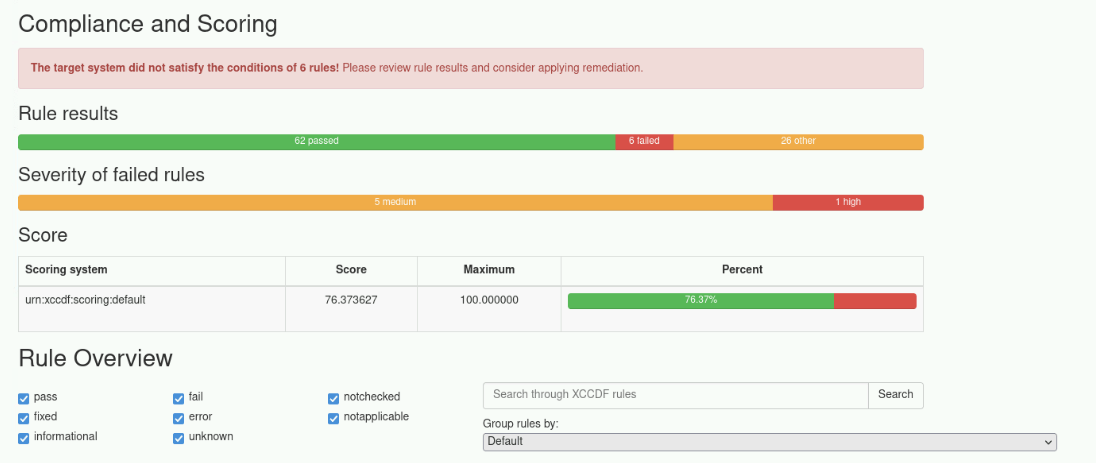The height and width of the screenshot is (463, 1096).
Task: Click the red 6 failed bar segment
Action: [644, 142]
